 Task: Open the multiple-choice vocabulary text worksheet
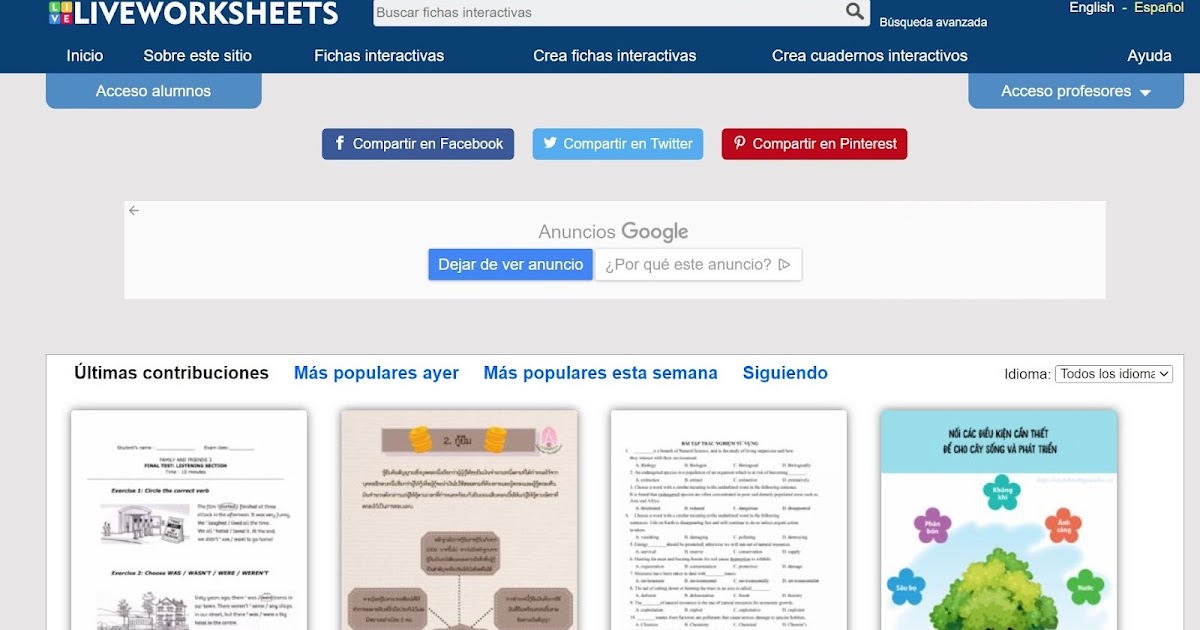pyautogui.click(x=729, y=520)
